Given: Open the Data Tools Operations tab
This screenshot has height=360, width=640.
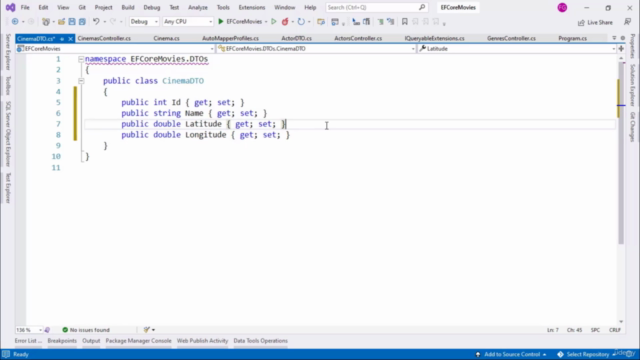Looking at the screenshot, I should [260, 341].
